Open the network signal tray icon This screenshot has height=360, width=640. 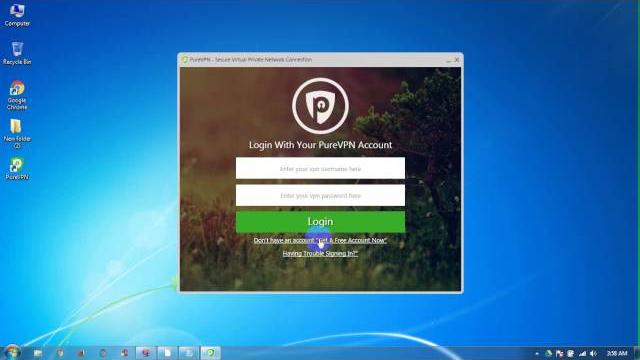coord(582,353)
